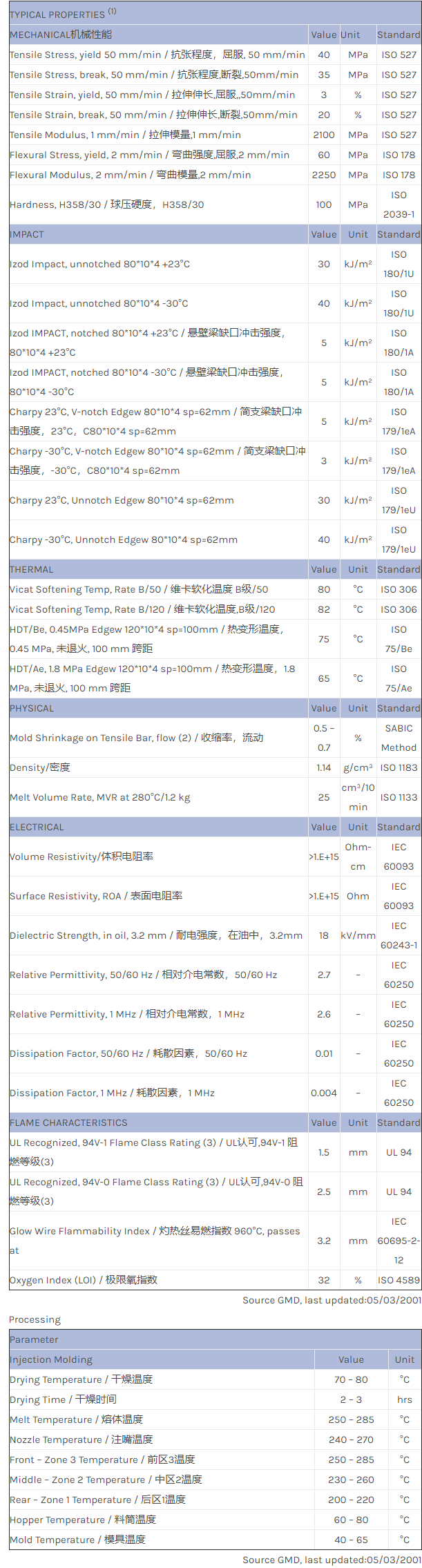Select the Oxygen Index (LOI) row label
This screenshot has width=422, height=1568.
point(84,1280)
